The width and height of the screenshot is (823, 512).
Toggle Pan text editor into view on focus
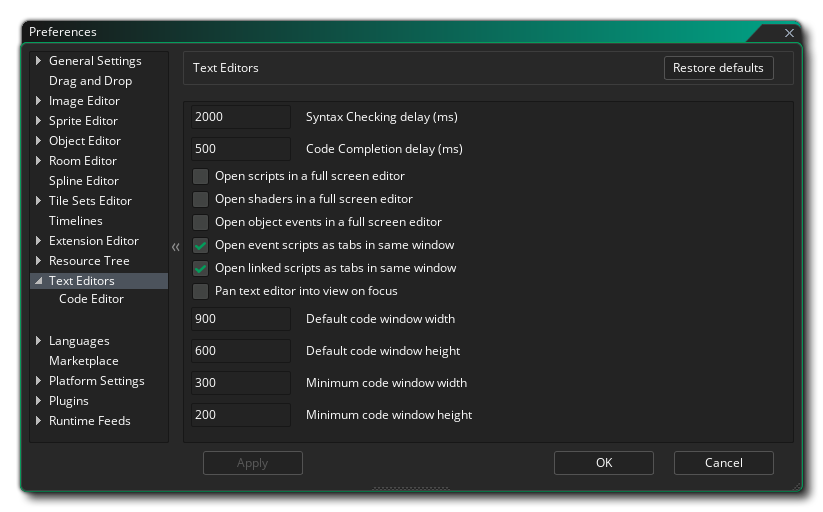[x=201, y=291]
